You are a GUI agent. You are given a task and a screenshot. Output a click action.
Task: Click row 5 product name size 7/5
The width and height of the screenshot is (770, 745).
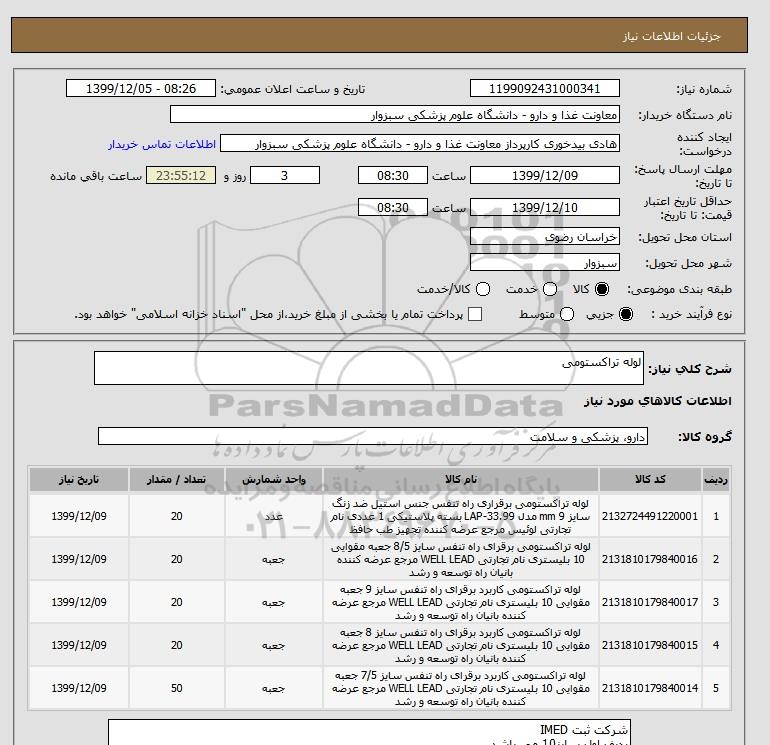pos(461,688)
